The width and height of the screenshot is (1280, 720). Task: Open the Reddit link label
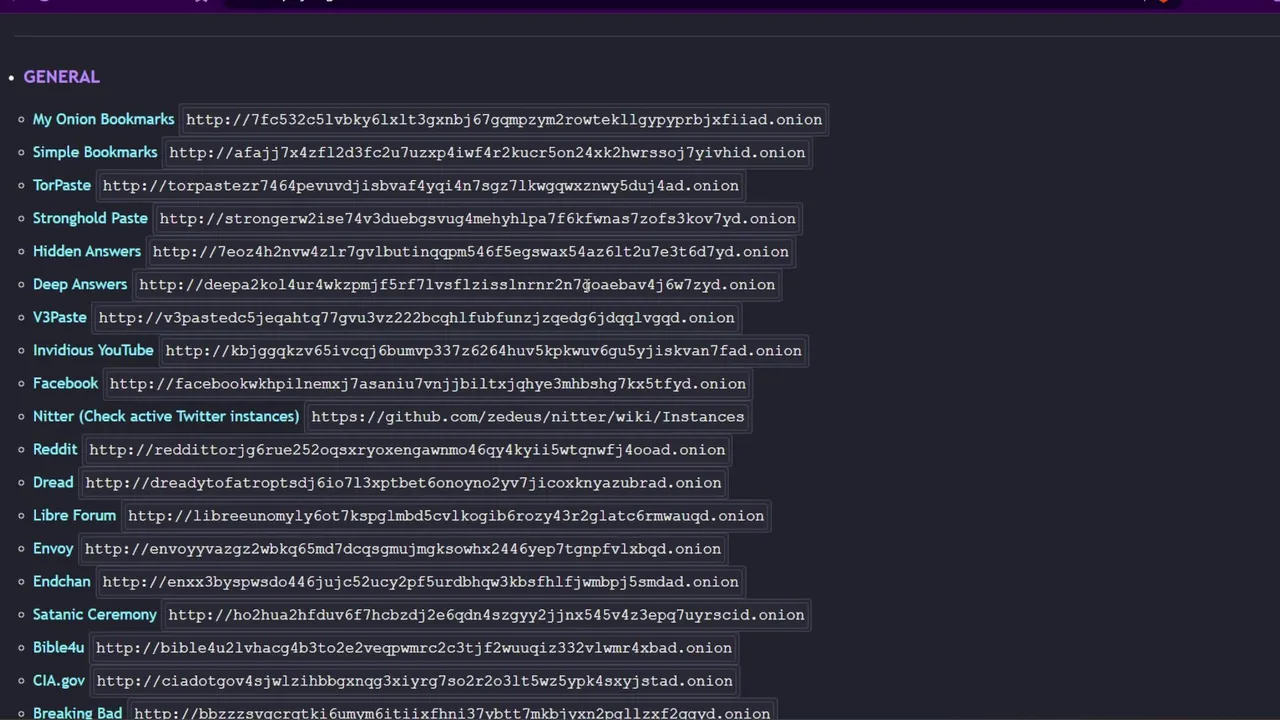pos(55,449)
